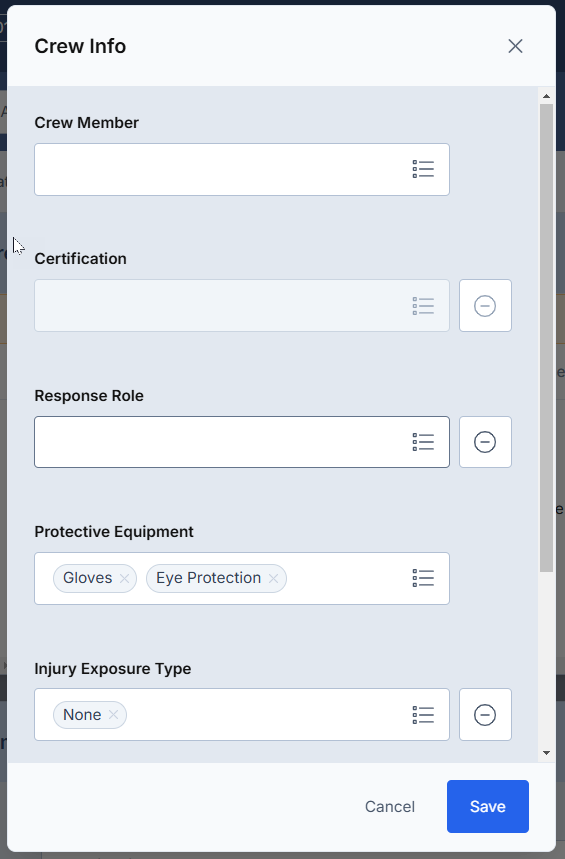
Task: Open the Response Role list icon
Action: click(x=423, y=442)
